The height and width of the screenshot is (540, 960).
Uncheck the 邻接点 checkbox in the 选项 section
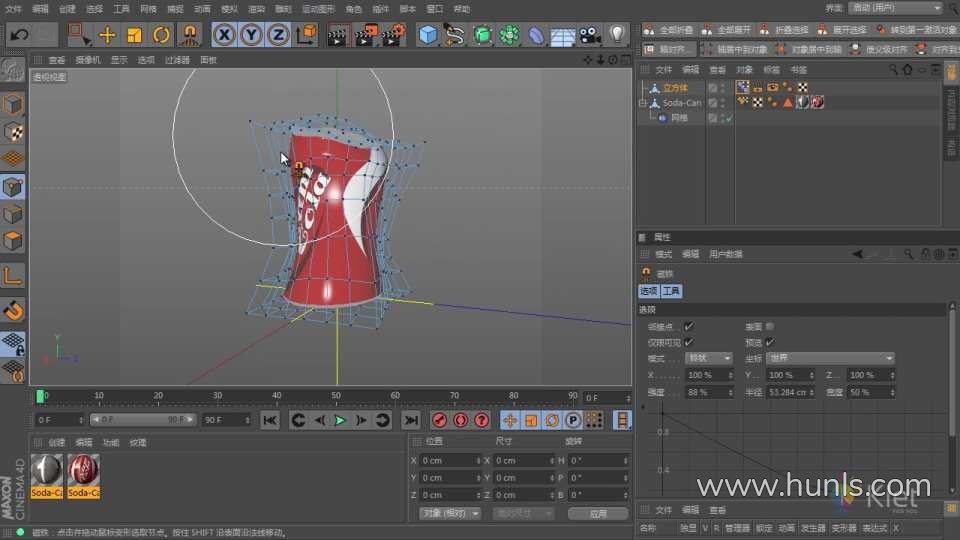[x=689, y=326]
